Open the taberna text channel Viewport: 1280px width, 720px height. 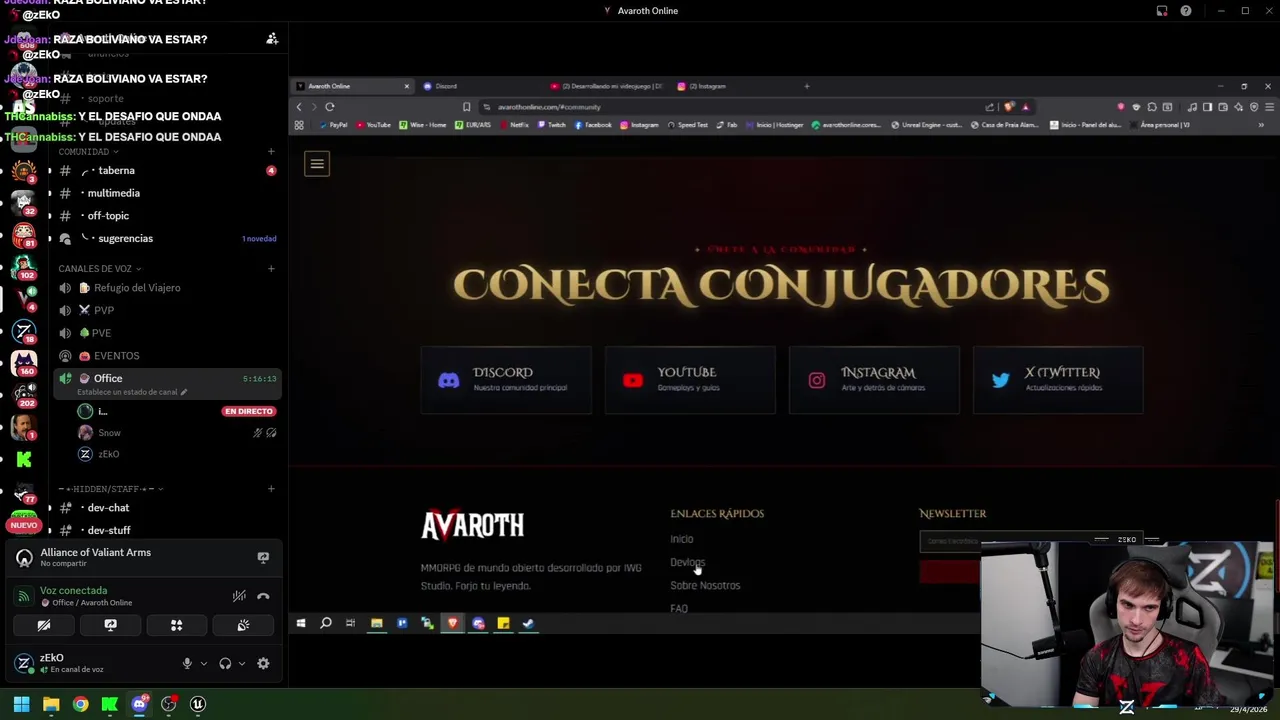tap(167, 171)
